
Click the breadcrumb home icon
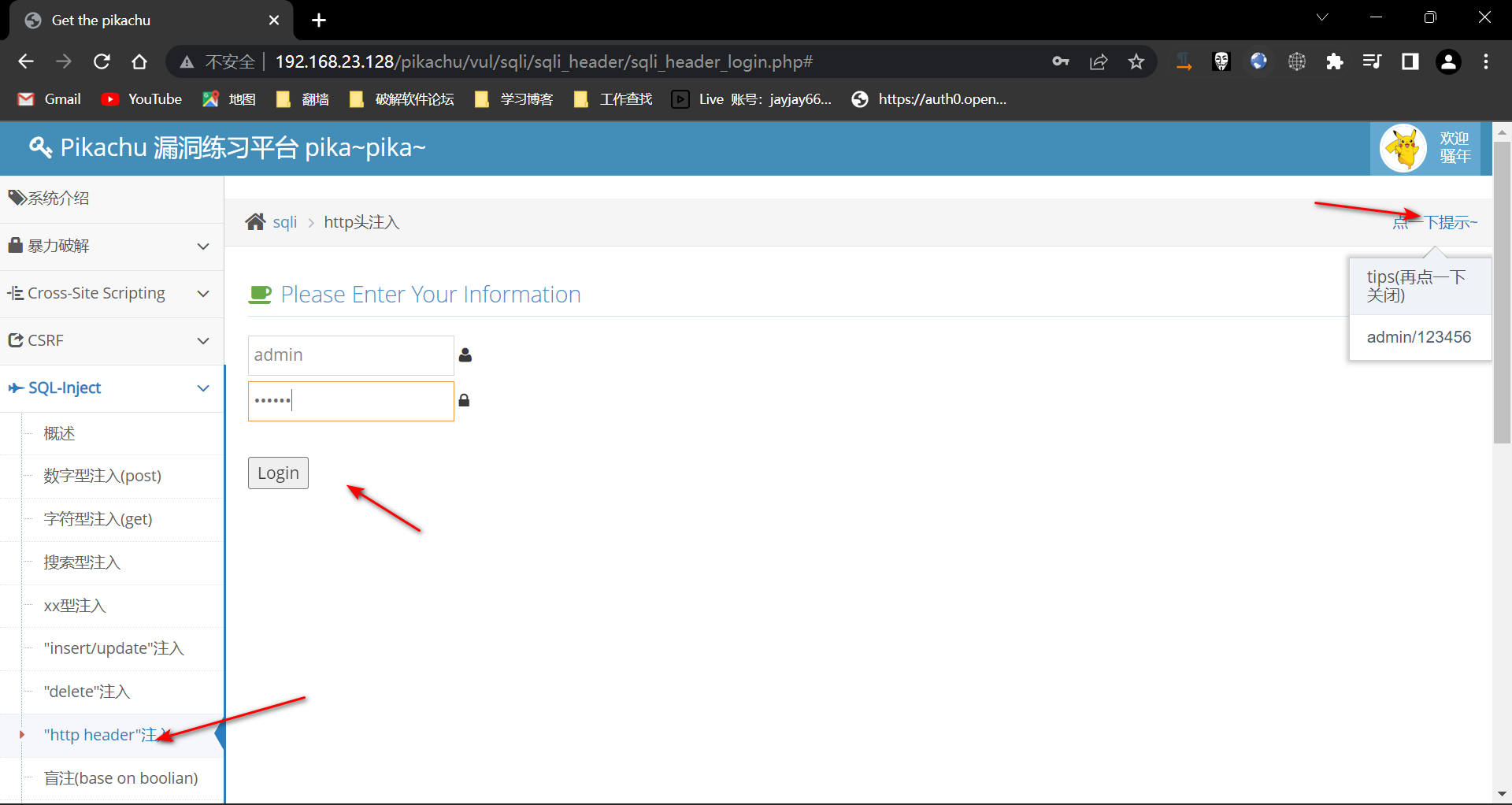tap(255, 222)
